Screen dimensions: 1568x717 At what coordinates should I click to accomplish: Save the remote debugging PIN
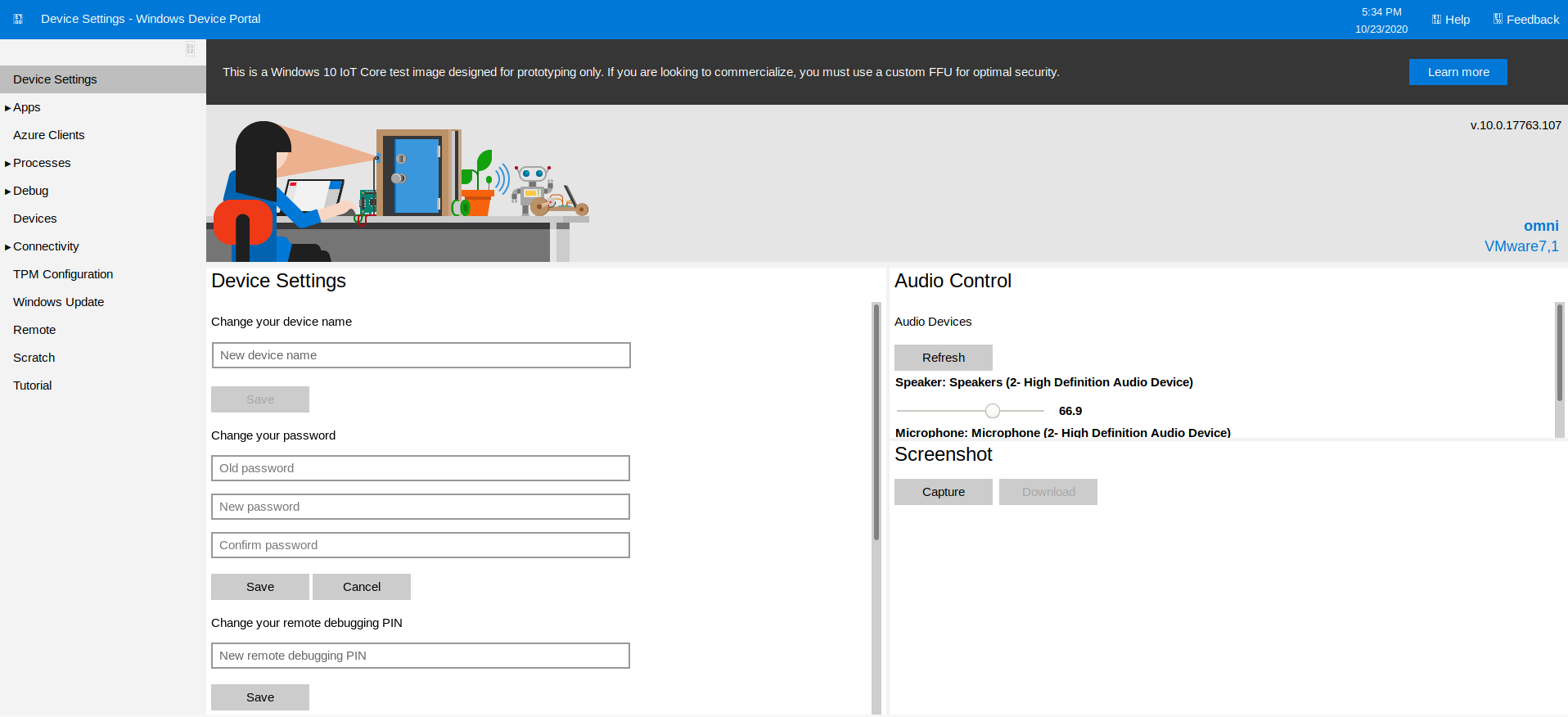[x=259, y=697]
